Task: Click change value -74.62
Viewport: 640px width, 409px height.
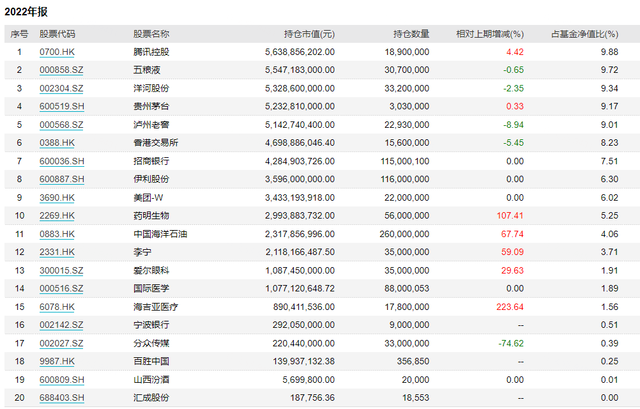Action: click(511, 343)
